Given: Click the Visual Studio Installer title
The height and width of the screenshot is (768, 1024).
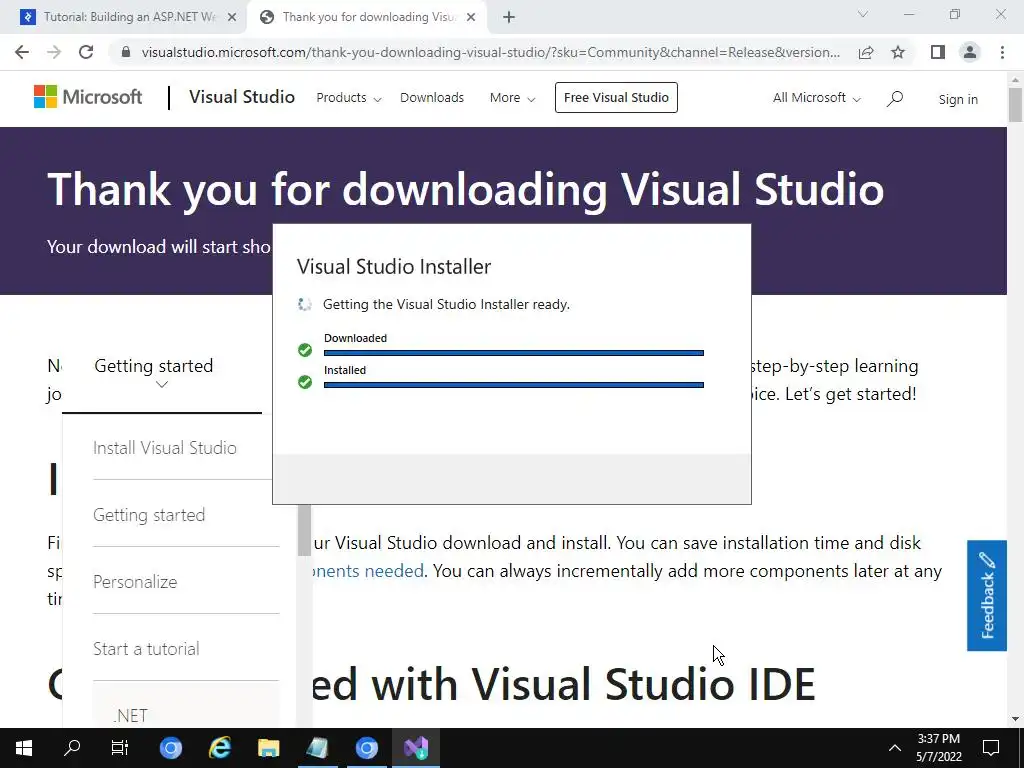Looking at the screenshot, I should tap(394, 266).
